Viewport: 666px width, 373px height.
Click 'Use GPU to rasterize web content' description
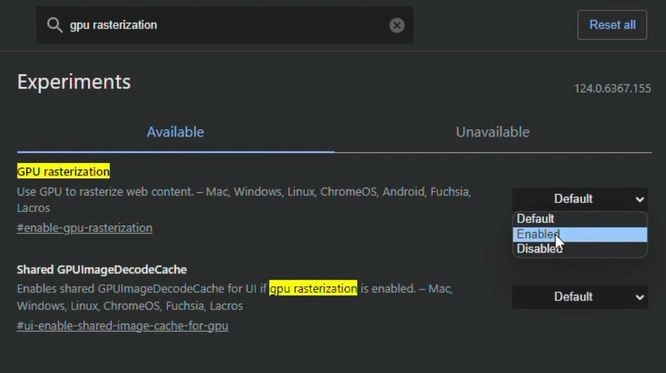(x=244, y=200)
